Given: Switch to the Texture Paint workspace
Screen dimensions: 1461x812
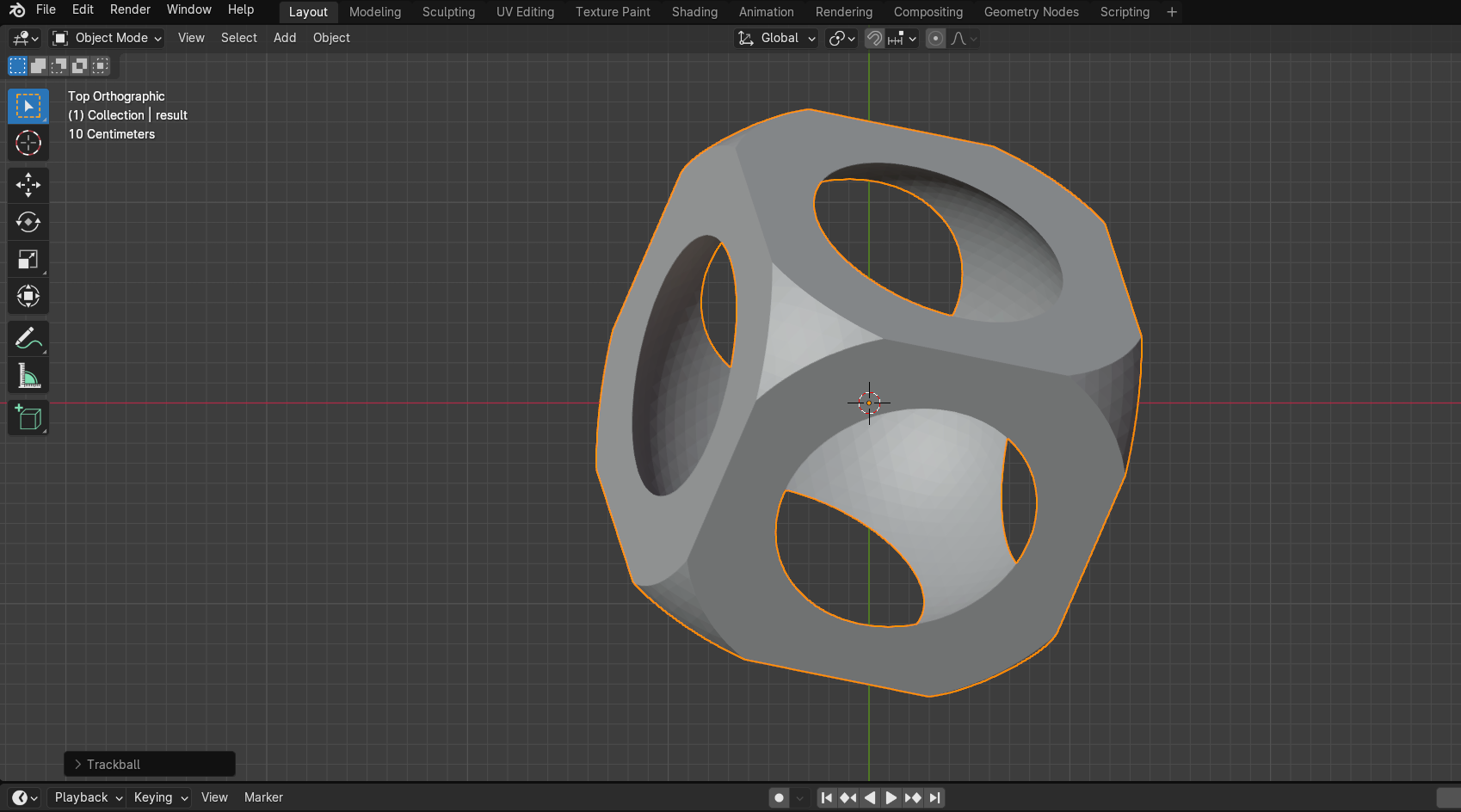Looking at the screenshot, I should (613, 12).
